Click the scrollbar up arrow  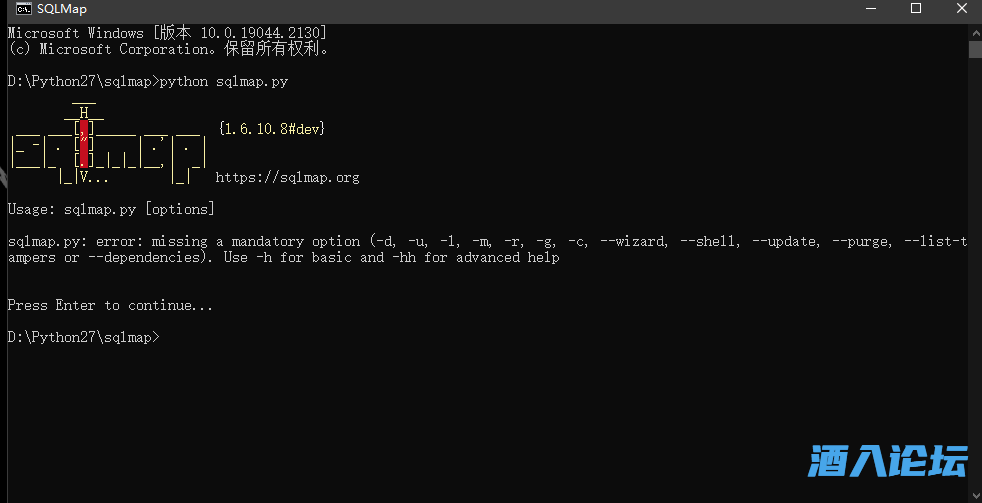tap(975, 30)
